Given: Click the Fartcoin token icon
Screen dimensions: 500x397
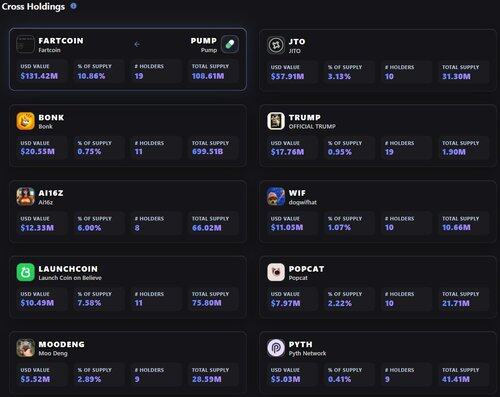Looking at the screenshot, I should pos(26,44).
